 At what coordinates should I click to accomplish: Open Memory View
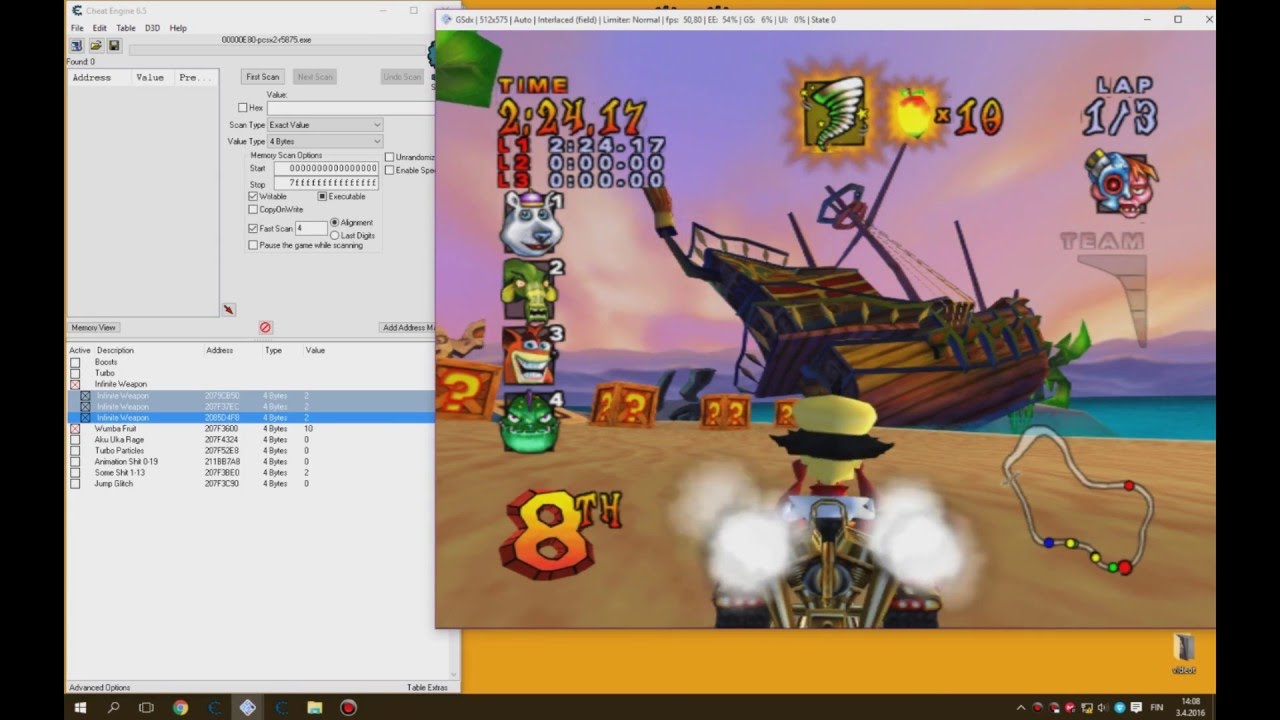click(94, 328)
